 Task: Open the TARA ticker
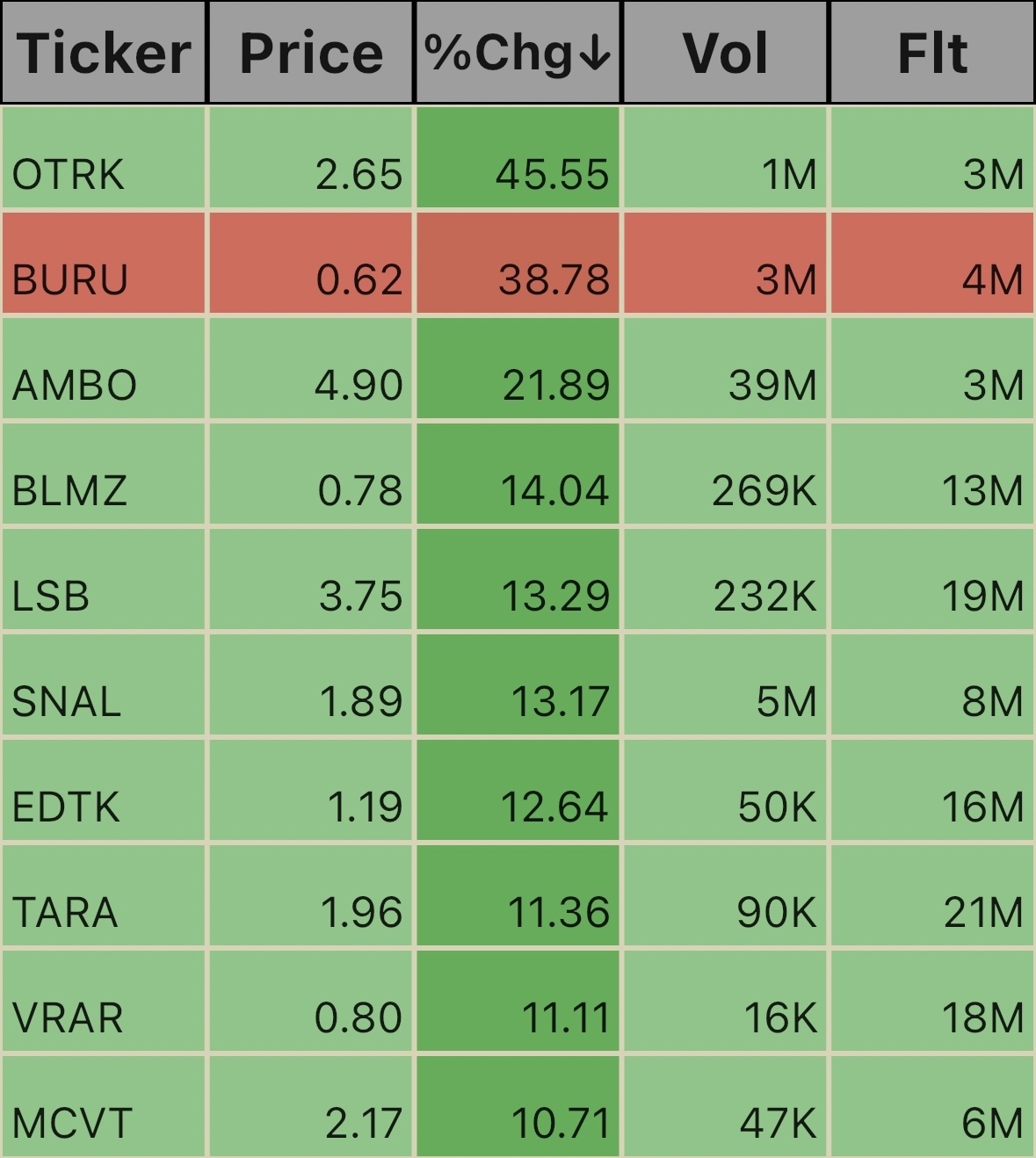[65, 912]
